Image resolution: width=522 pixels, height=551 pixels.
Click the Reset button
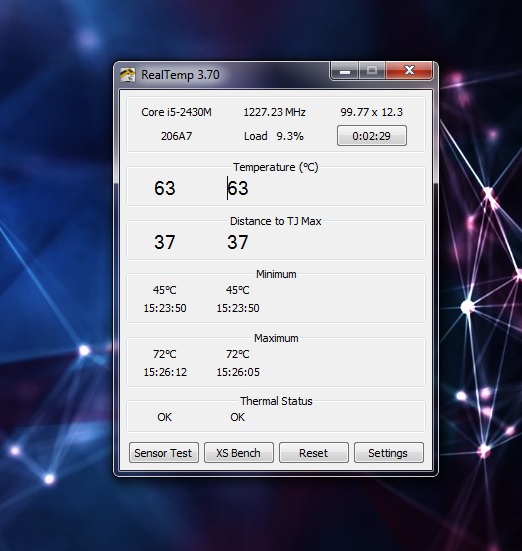point(314,453)
